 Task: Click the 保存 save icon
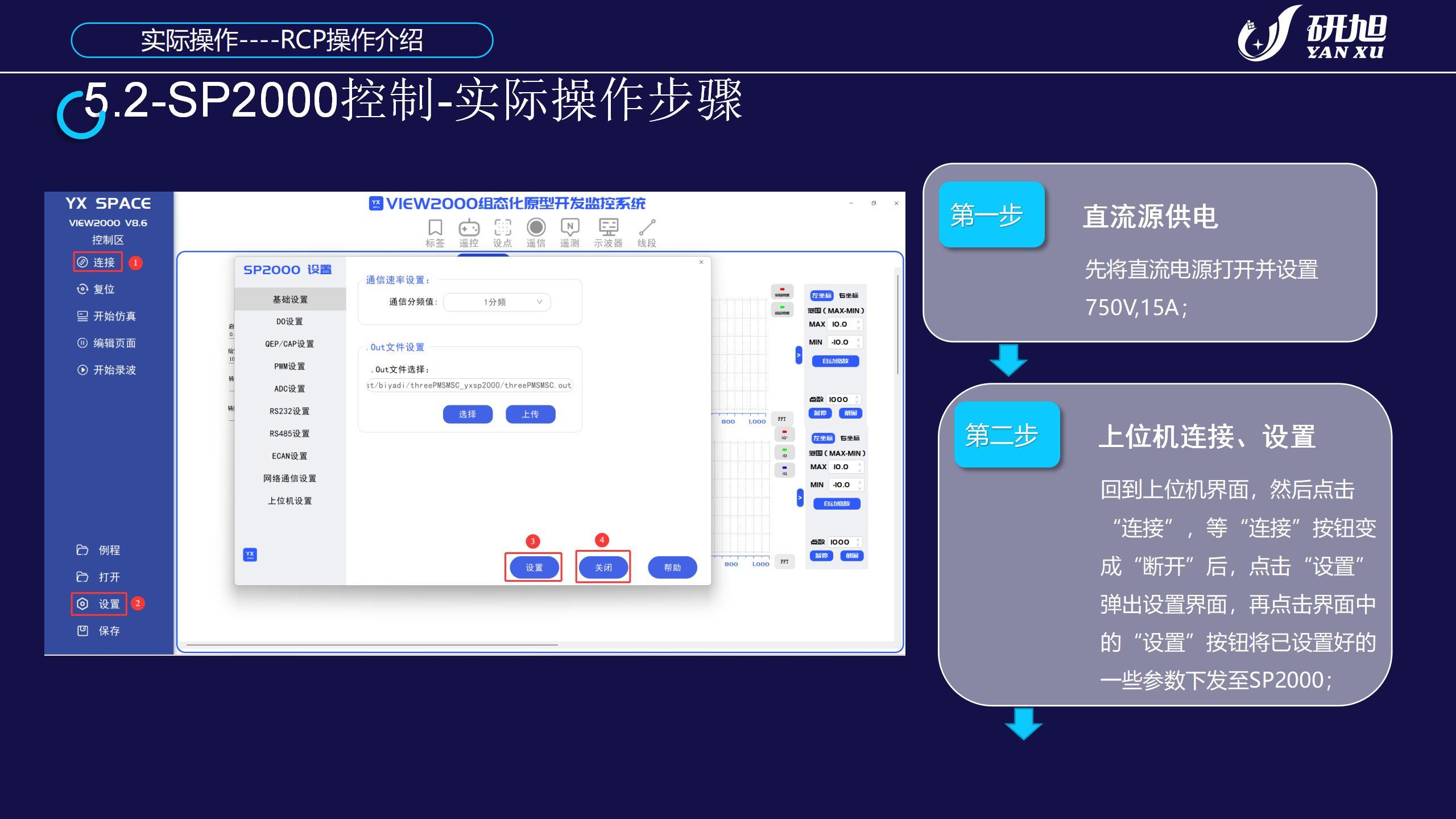82,631
